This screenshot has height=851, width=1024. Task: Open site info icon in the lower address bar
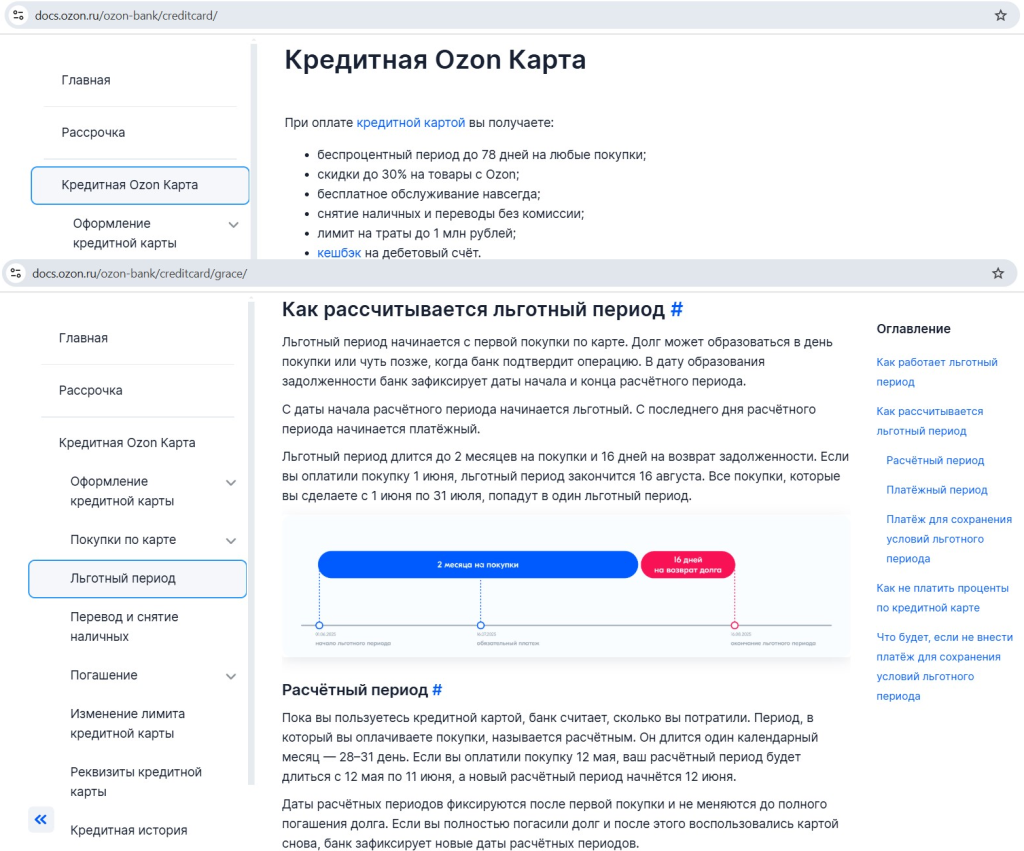click(16, 272)
